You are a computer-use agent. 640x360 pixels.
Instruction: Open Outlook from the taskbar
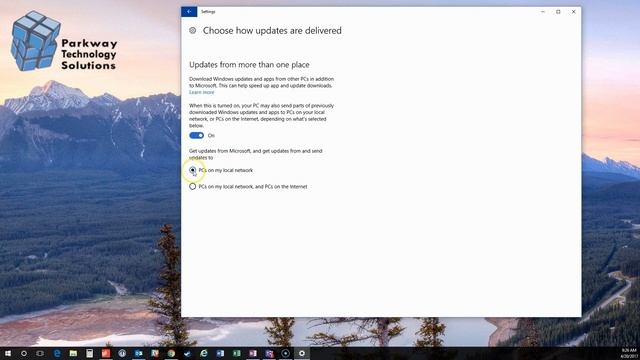coord(138,353)
